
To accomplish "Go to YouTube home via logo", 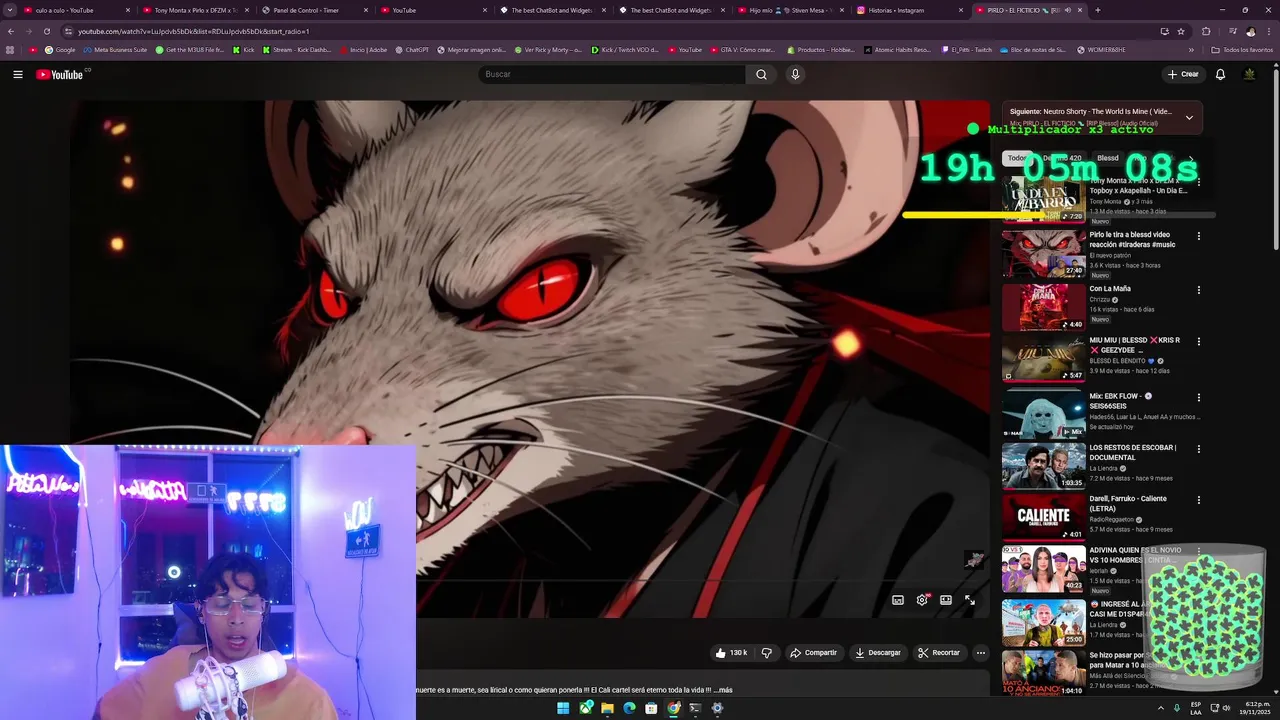I will [60, 74].
